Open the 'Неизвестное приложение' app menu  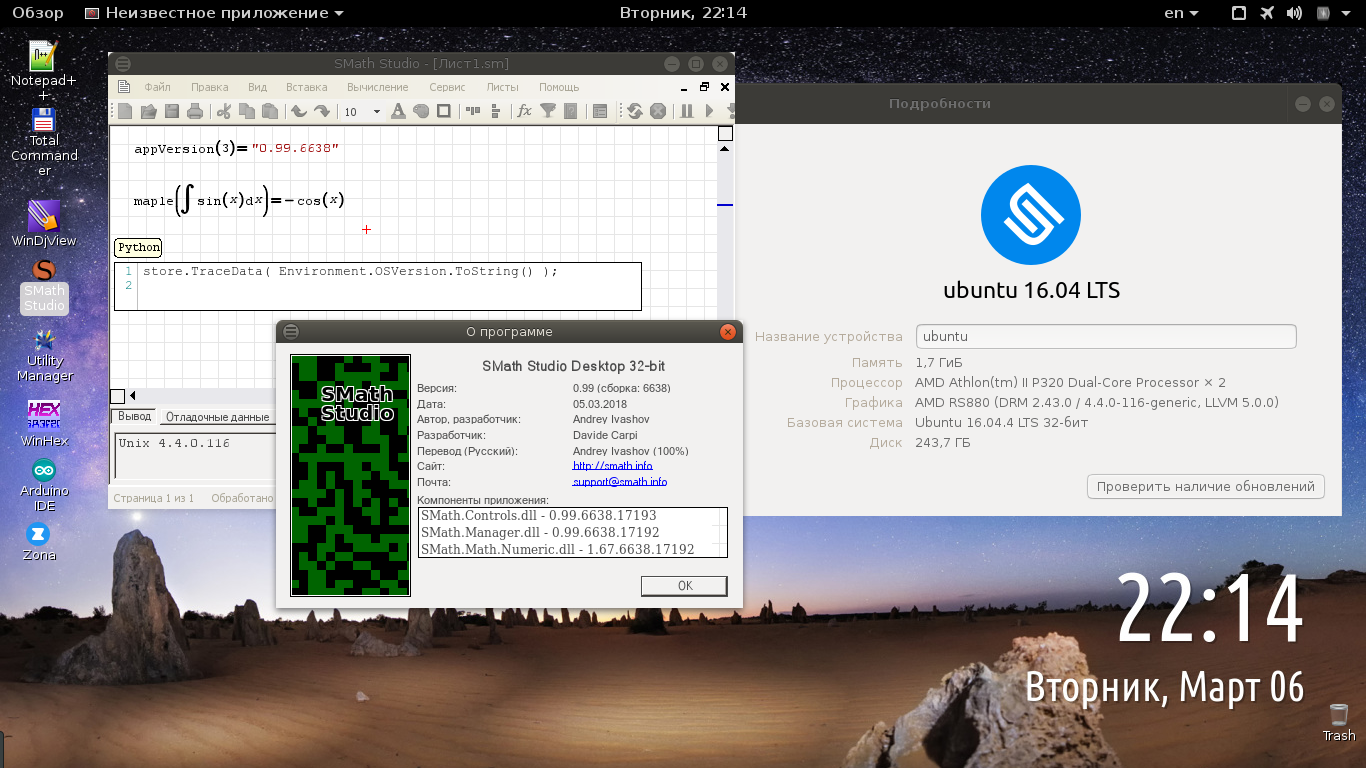(x=214, y=13)
